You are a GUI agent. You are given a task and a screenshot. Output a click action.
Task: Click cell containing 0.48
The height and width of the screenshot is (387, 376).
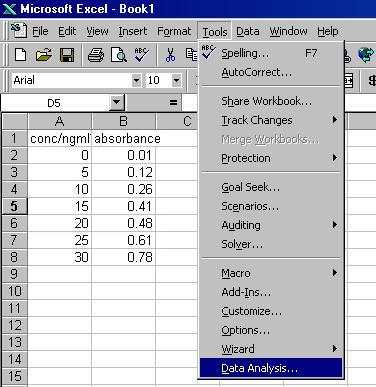tap(123, 223)
